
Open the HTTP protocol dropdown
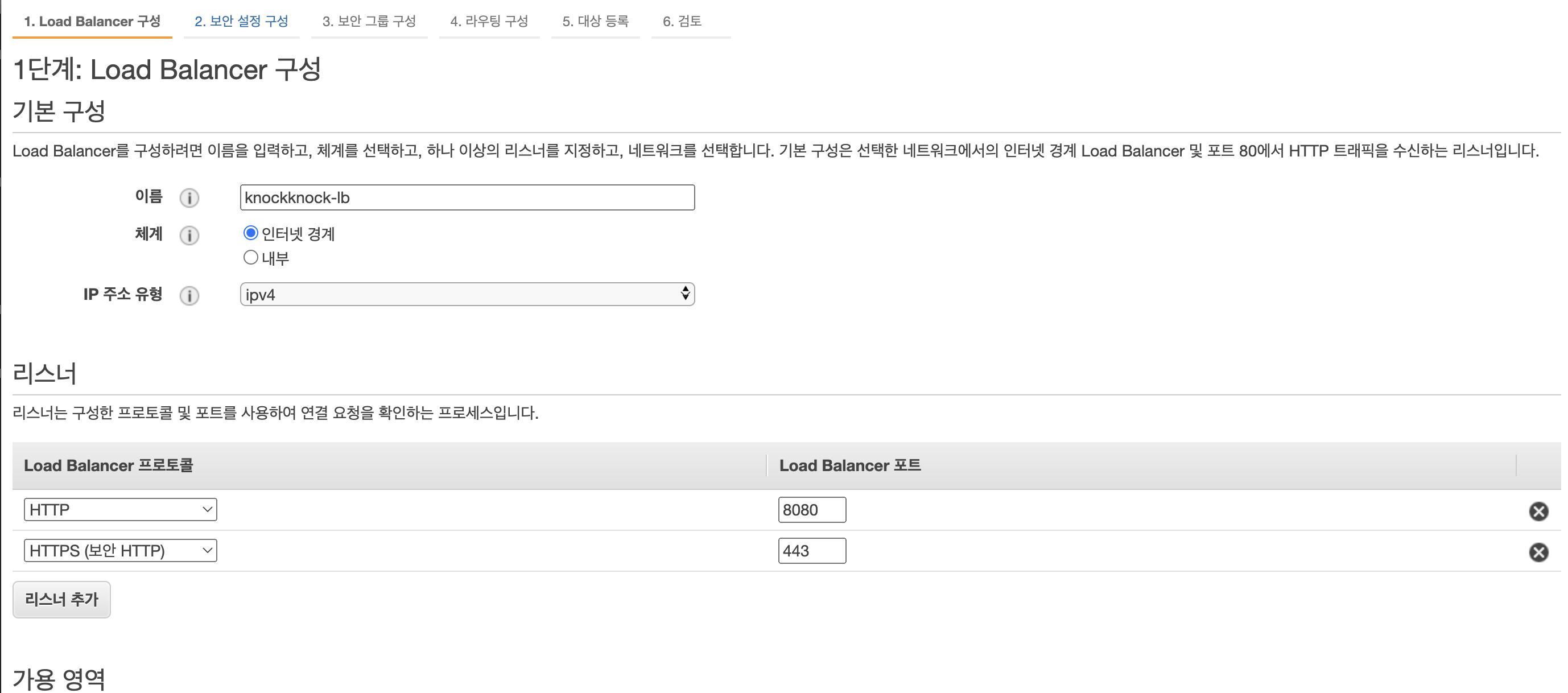[x=121, y=510]
